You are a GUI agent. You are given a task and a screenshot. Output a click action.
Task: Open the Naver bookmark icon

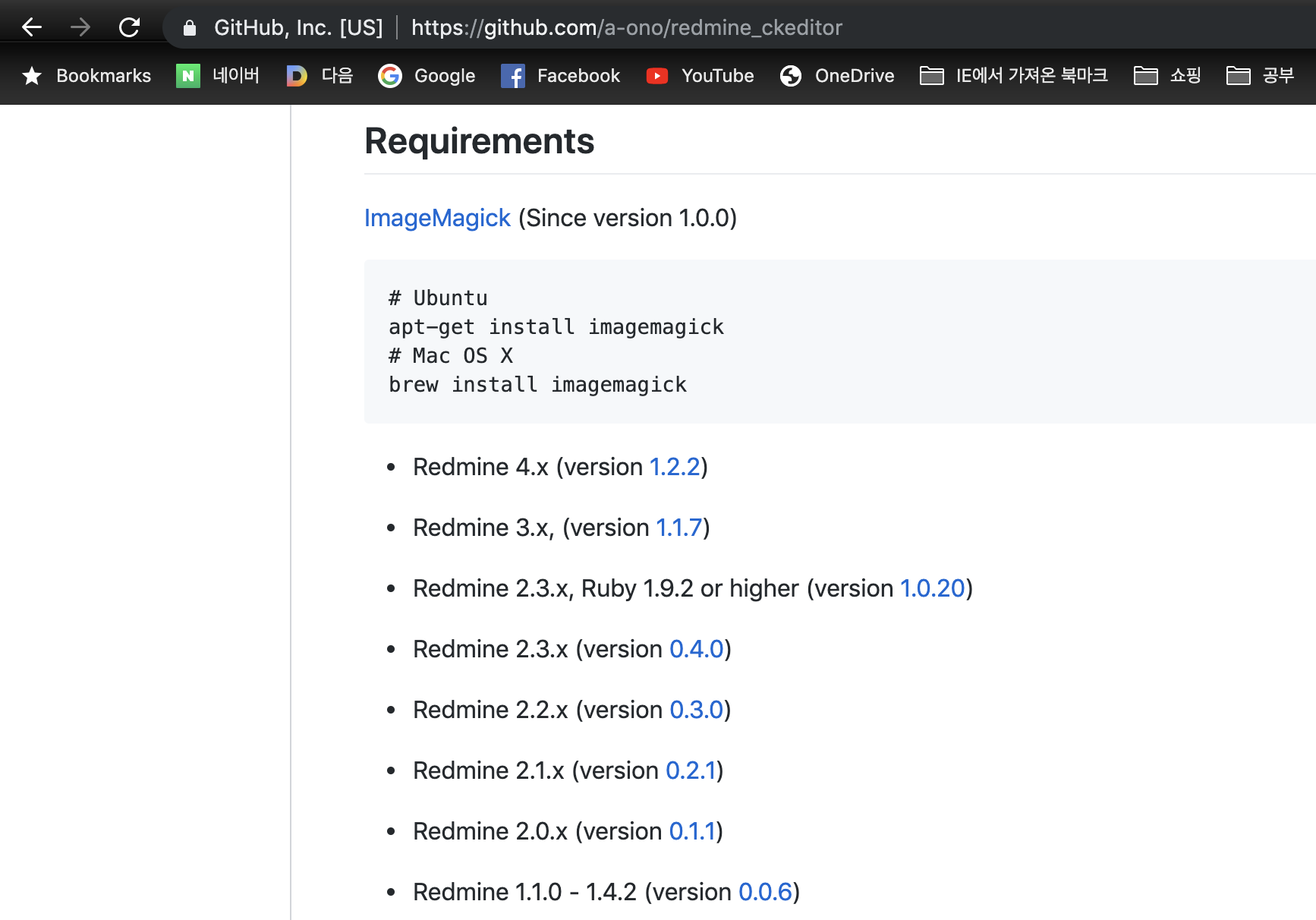click(x=188, y=76)
